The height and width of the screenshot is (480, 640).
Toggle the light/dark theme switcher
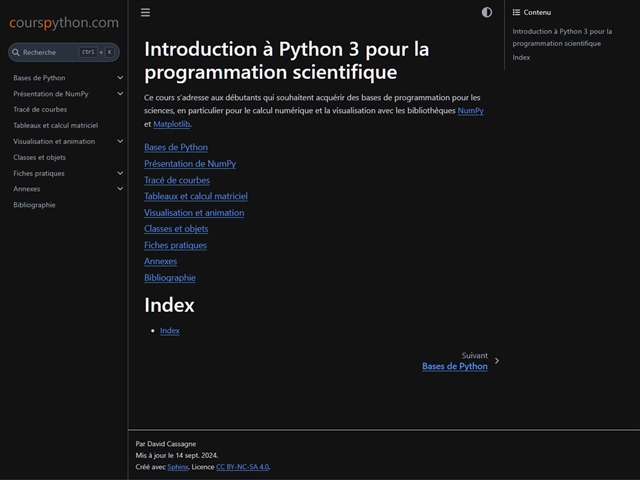point(487,13)
